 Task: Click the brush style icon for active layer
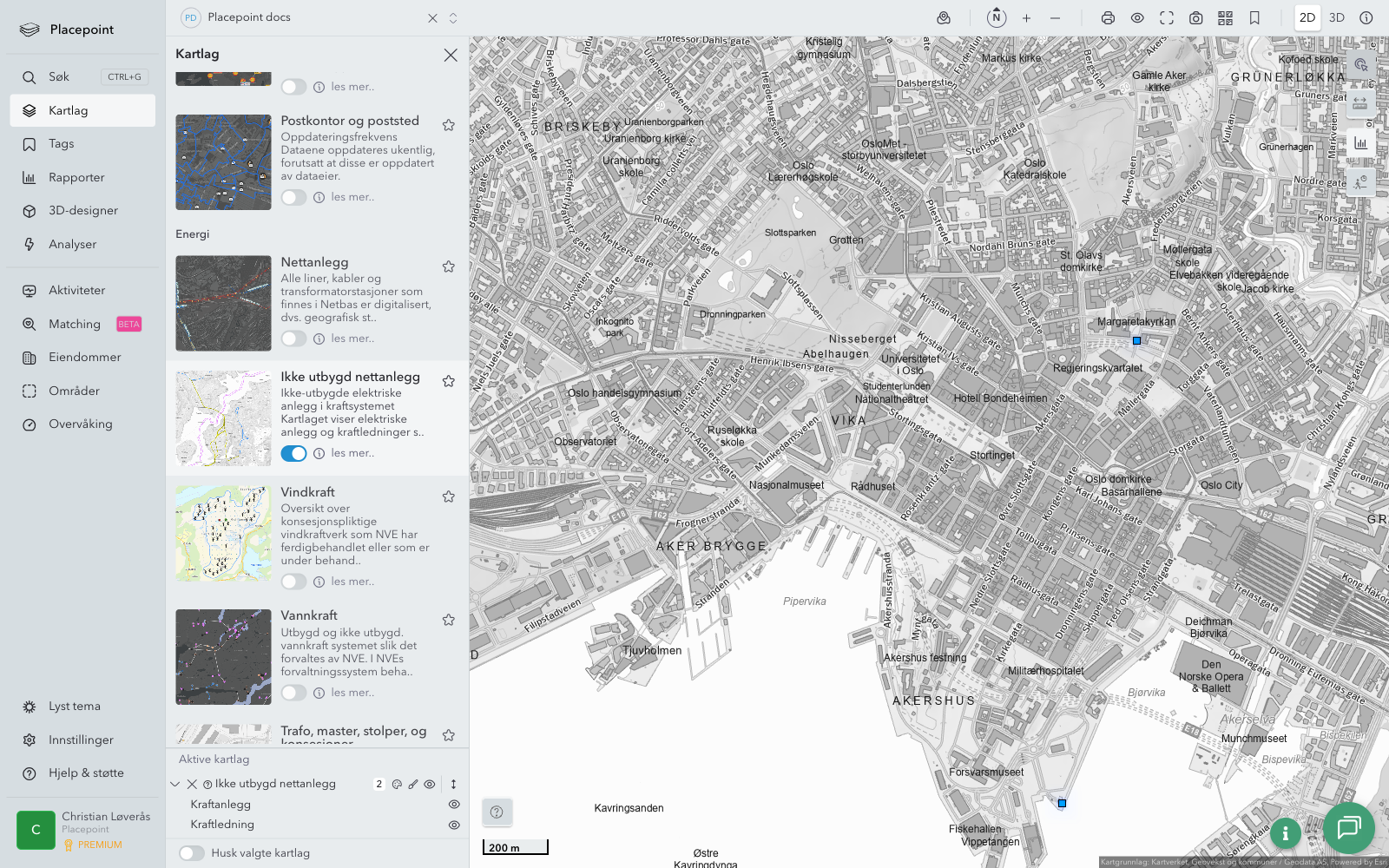click(413, 784)
